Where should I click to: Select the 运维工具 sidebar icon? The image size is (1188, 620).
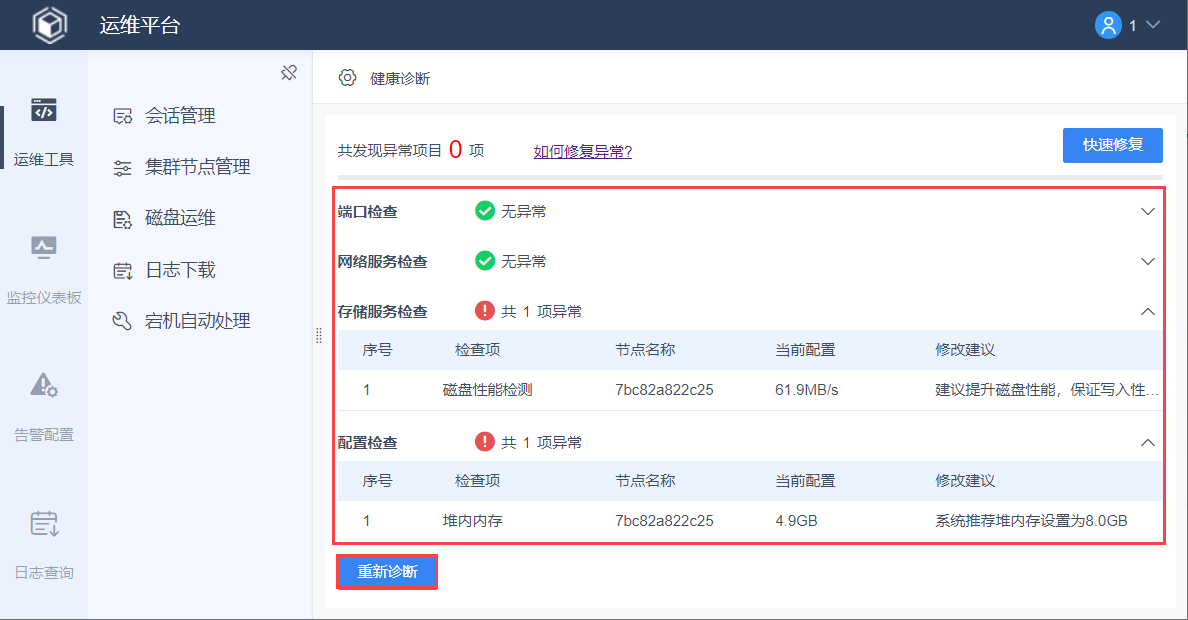pyautogui.click(x=43, y=110)
